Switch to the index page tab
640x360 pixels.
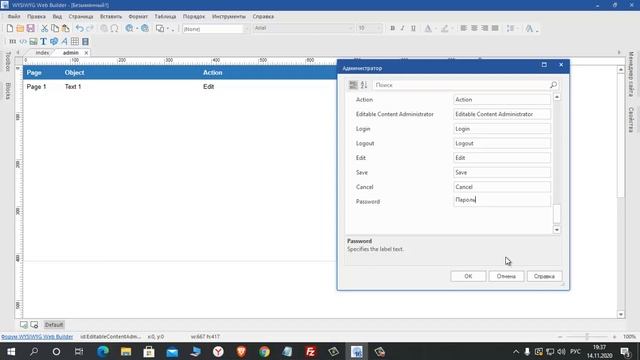pos(42,53)
